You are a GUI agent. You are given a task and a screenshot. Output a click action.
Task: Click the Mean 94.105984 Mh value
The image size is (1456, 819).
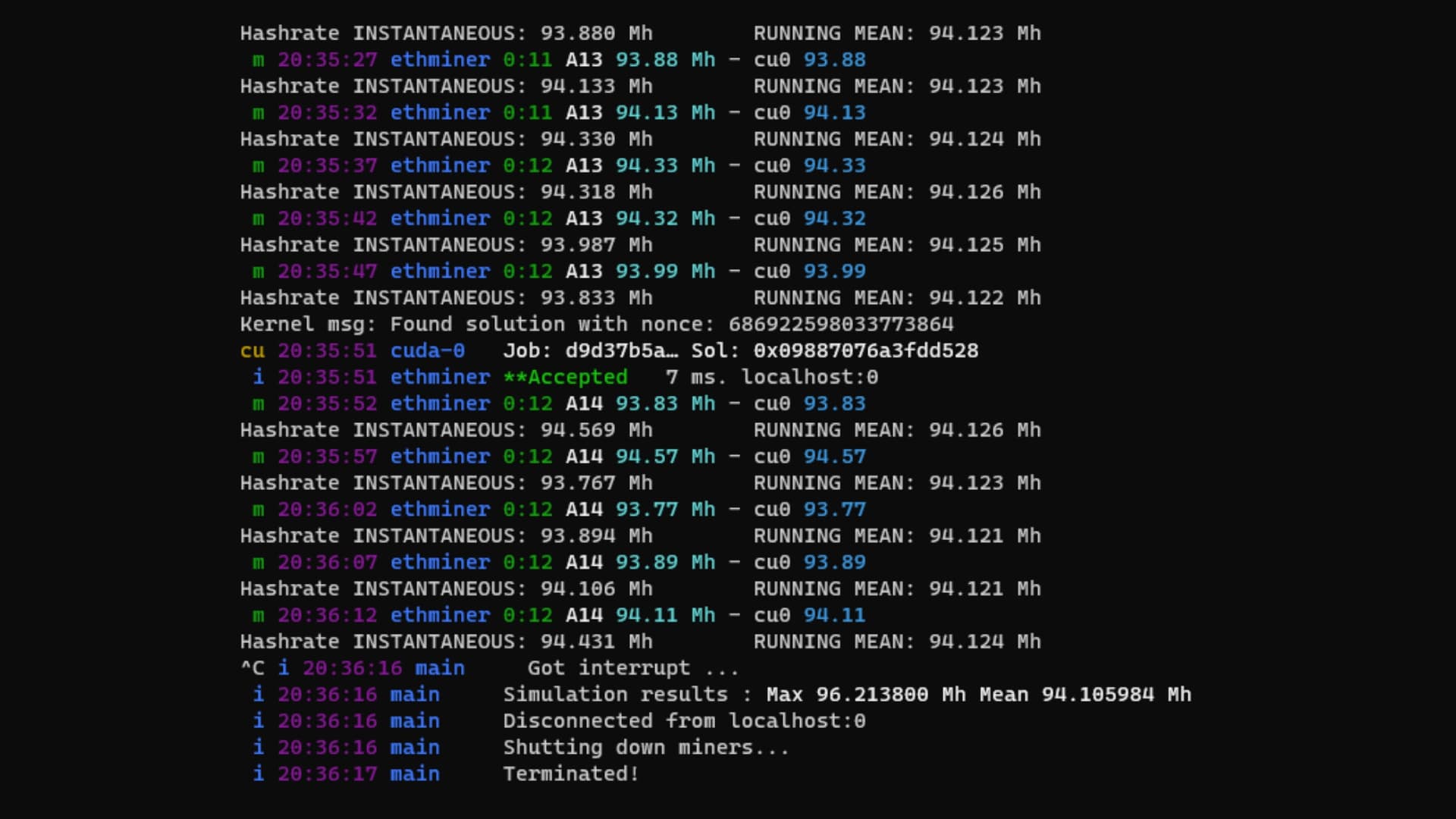point(1085,695)
